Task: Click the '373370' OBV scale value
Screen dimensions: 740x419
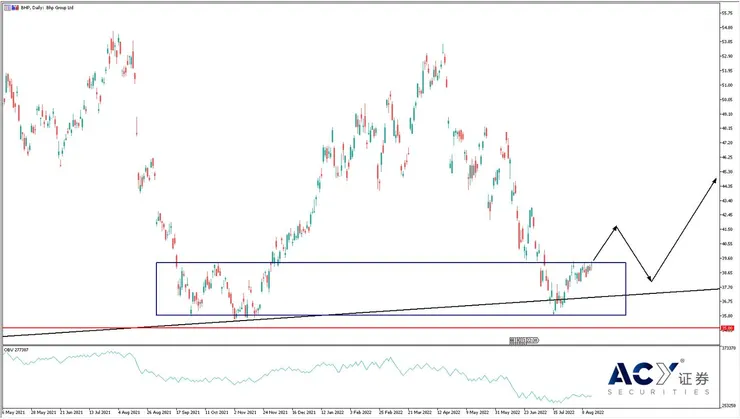Action: coord(729,348)
